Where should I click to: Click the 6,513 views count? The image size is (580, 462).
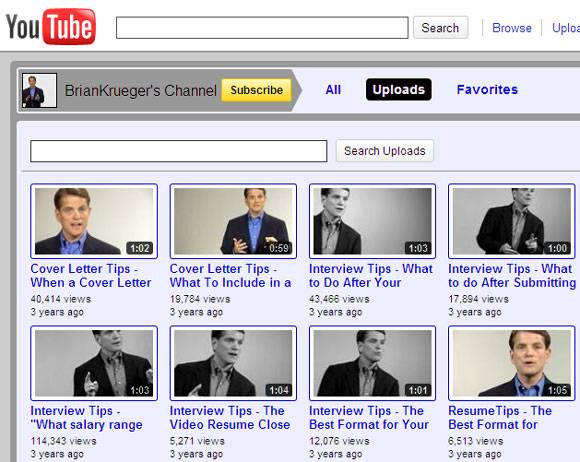[x=476, y=441]
